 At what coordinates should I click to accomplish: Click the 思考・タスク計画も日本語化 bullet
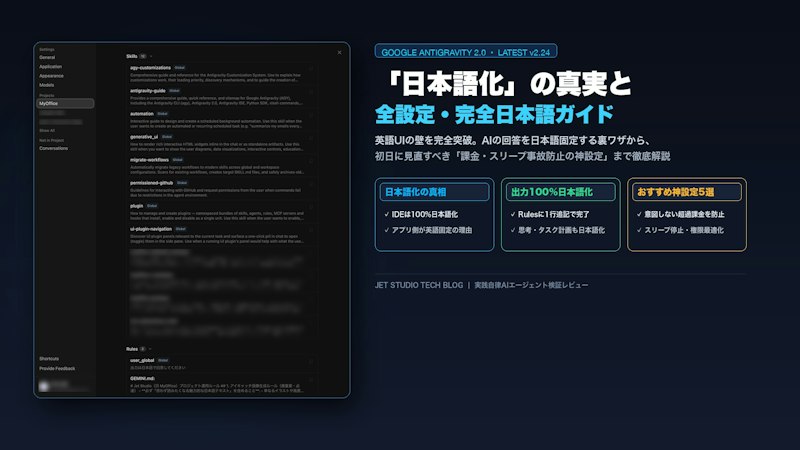coord(558,230)
